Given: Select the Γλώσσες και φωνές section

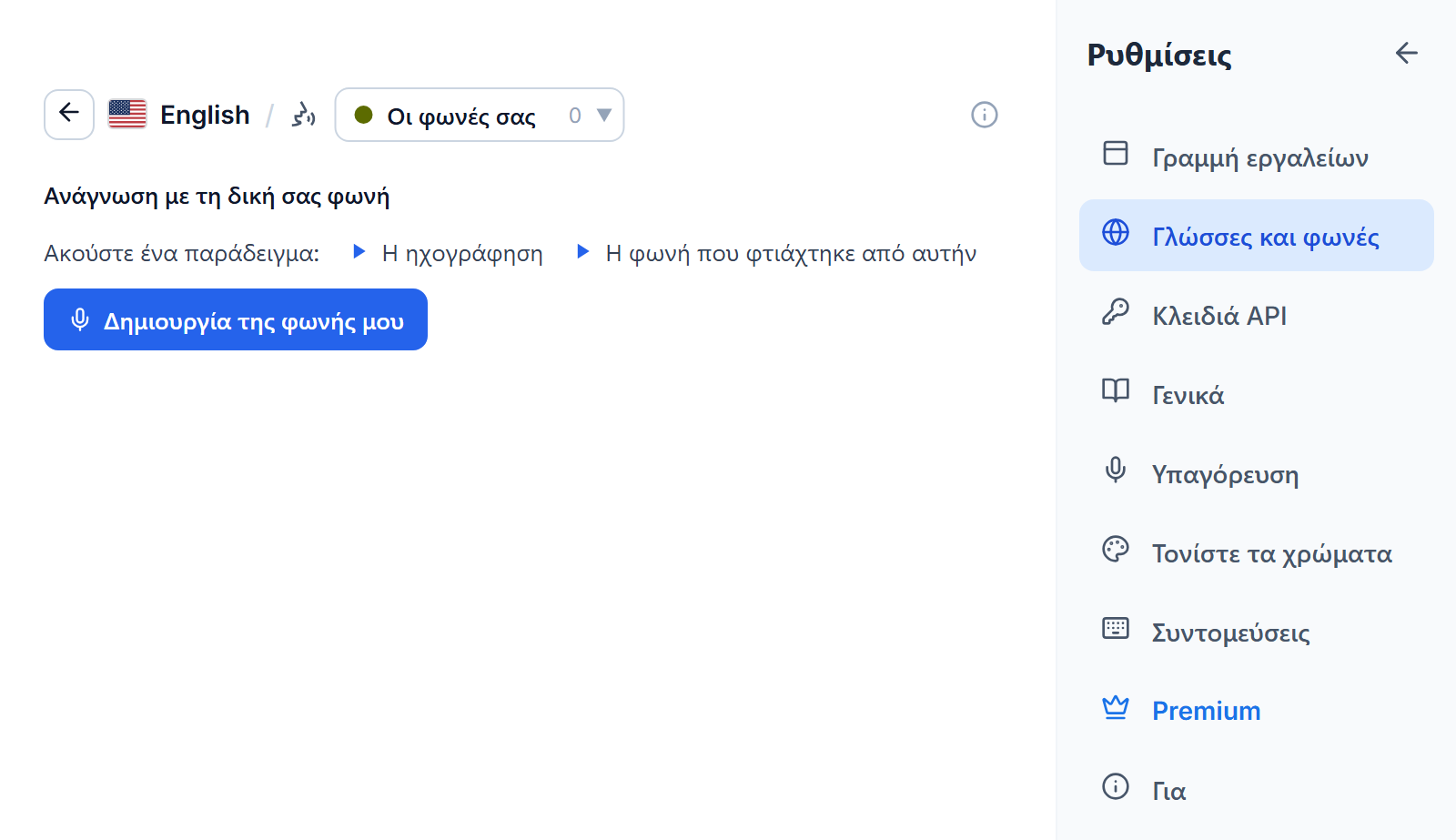Looking at the screenshot, I should tap(1257, 236).
